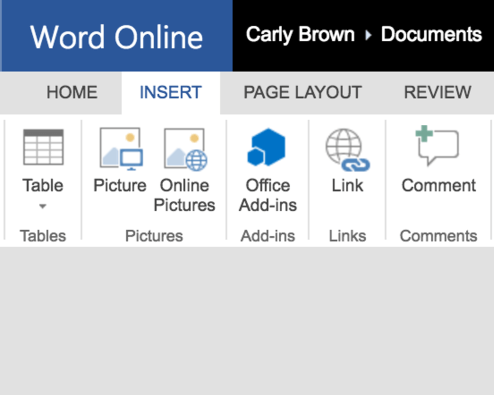Open the Table insert icon
The width and height of the screenshot is (494, 395).
click(43, 147)
